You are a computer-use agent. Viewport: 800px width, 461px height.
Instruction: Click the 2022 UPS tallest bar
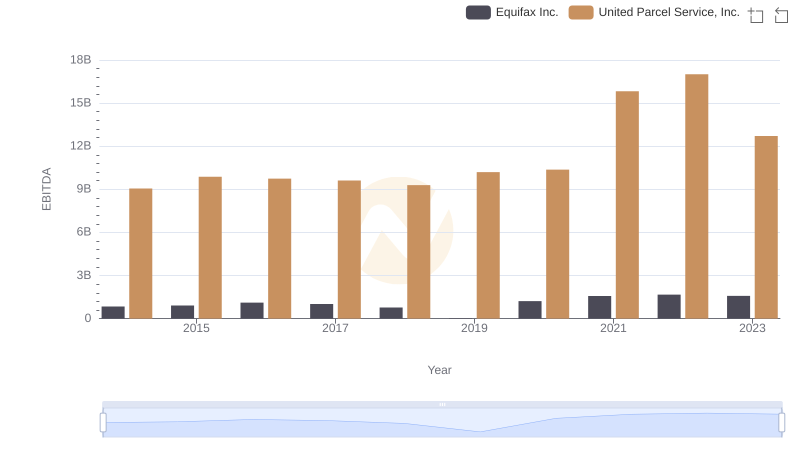click(x=696, y=196)
